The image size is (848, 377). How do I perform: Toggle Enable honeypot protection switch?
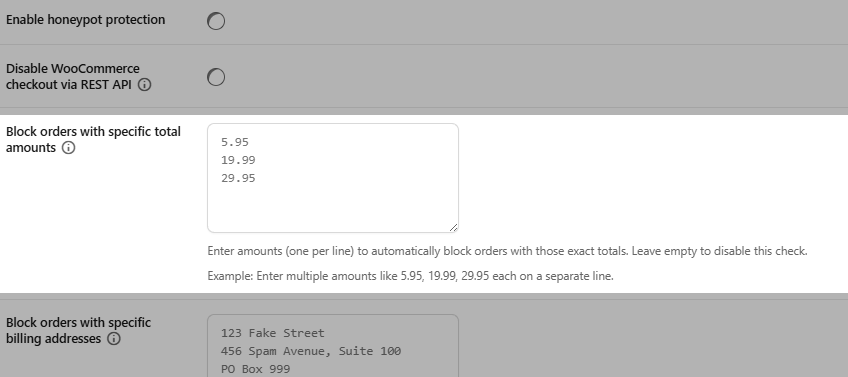pyautogui.click(x=216, y=21)
